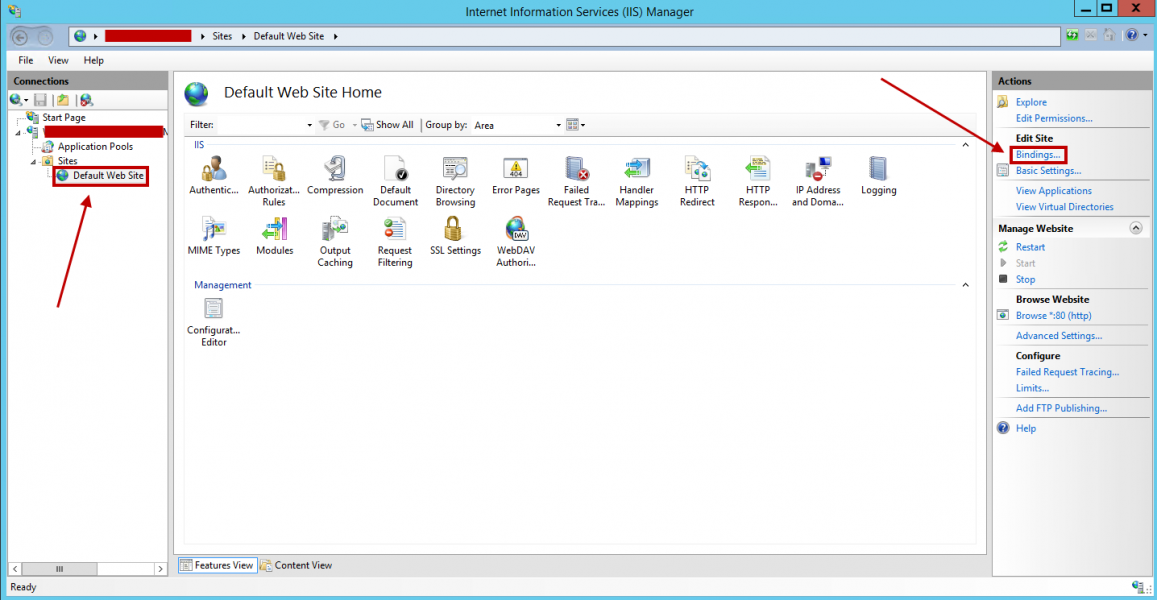Screen dimensions: 1157x600
Task: Click the back navigation arrow button
Action: [21, 36]
